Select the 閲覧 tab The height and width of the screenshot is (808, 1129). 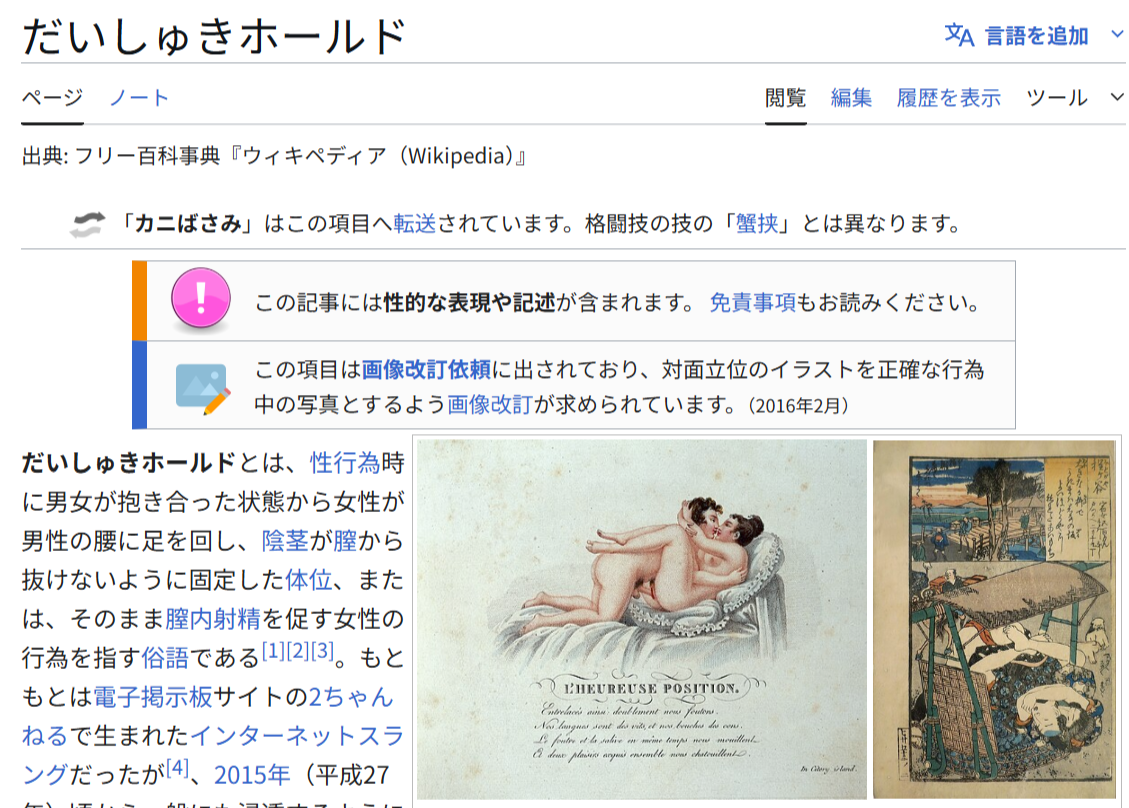(x=785, y=97)
